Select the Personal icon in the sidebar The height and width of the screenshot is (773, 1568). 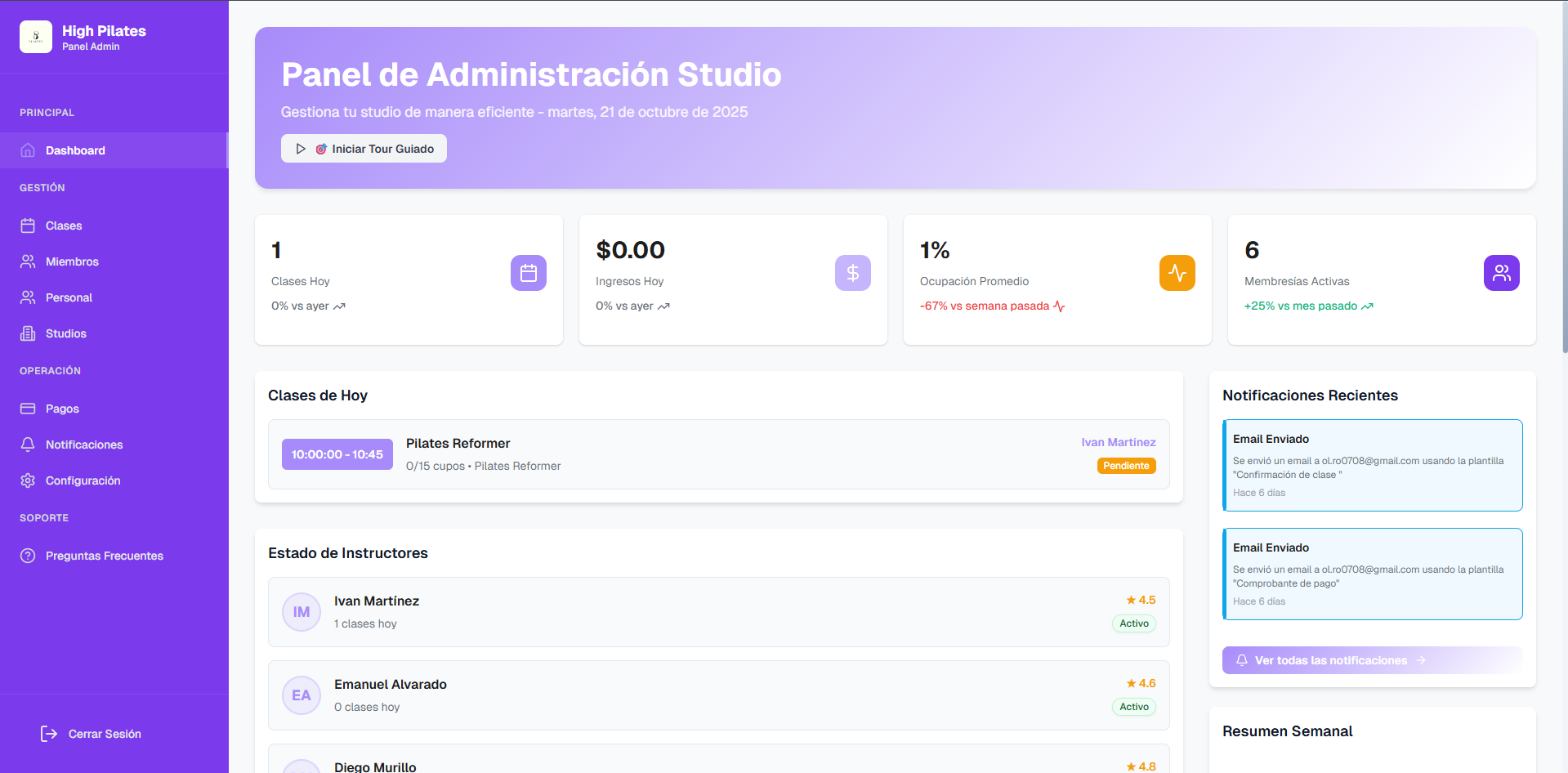coord(27,297)
